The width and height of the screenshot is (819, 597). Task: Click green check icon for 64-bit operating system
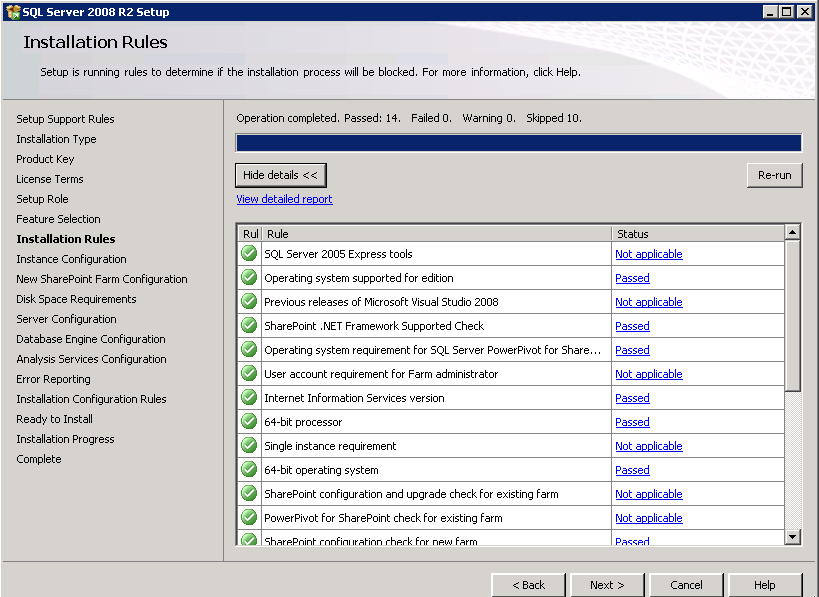[249, 470]
